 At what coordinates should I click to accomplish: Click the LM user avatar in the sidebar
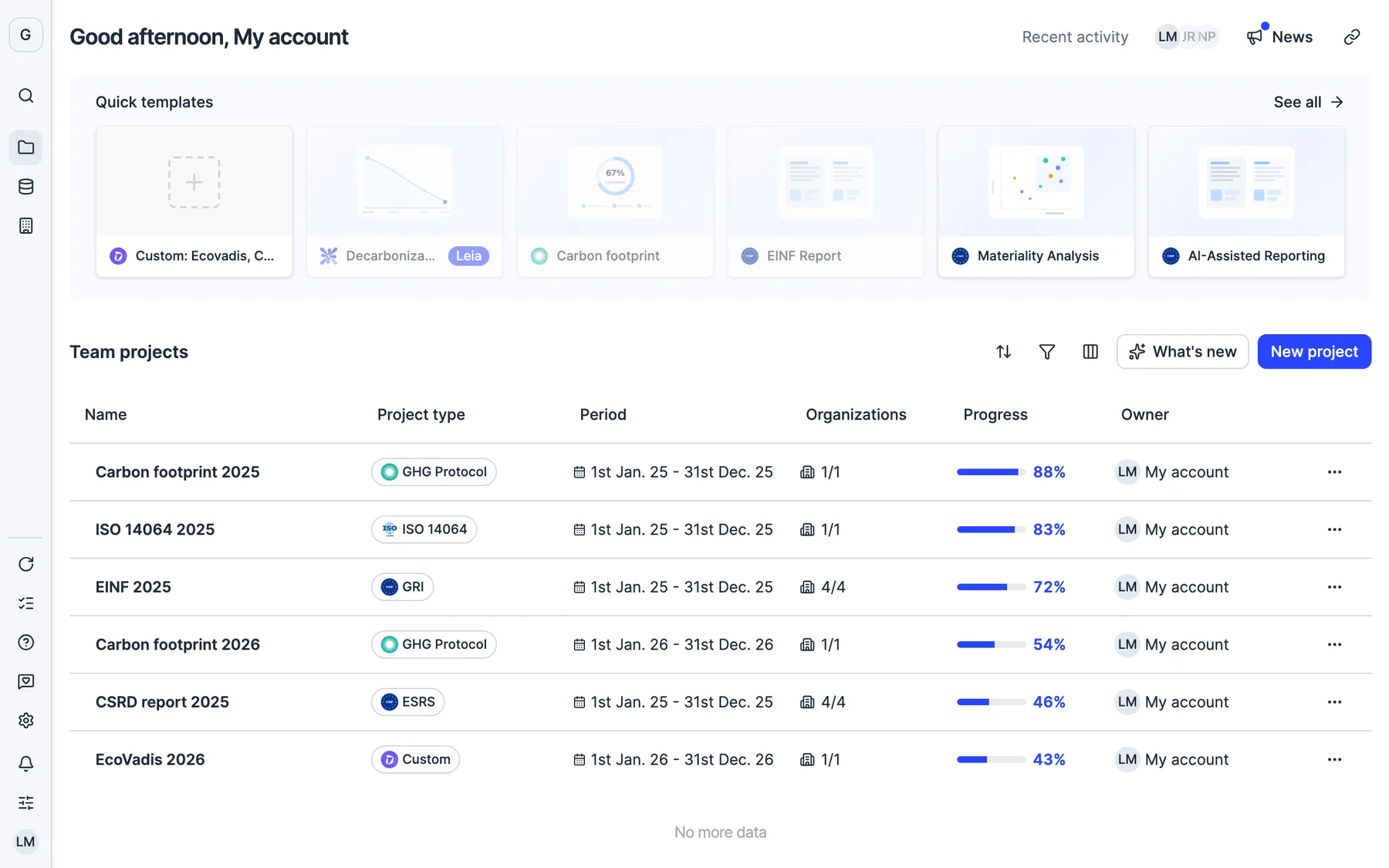click(x=25, y=842)
